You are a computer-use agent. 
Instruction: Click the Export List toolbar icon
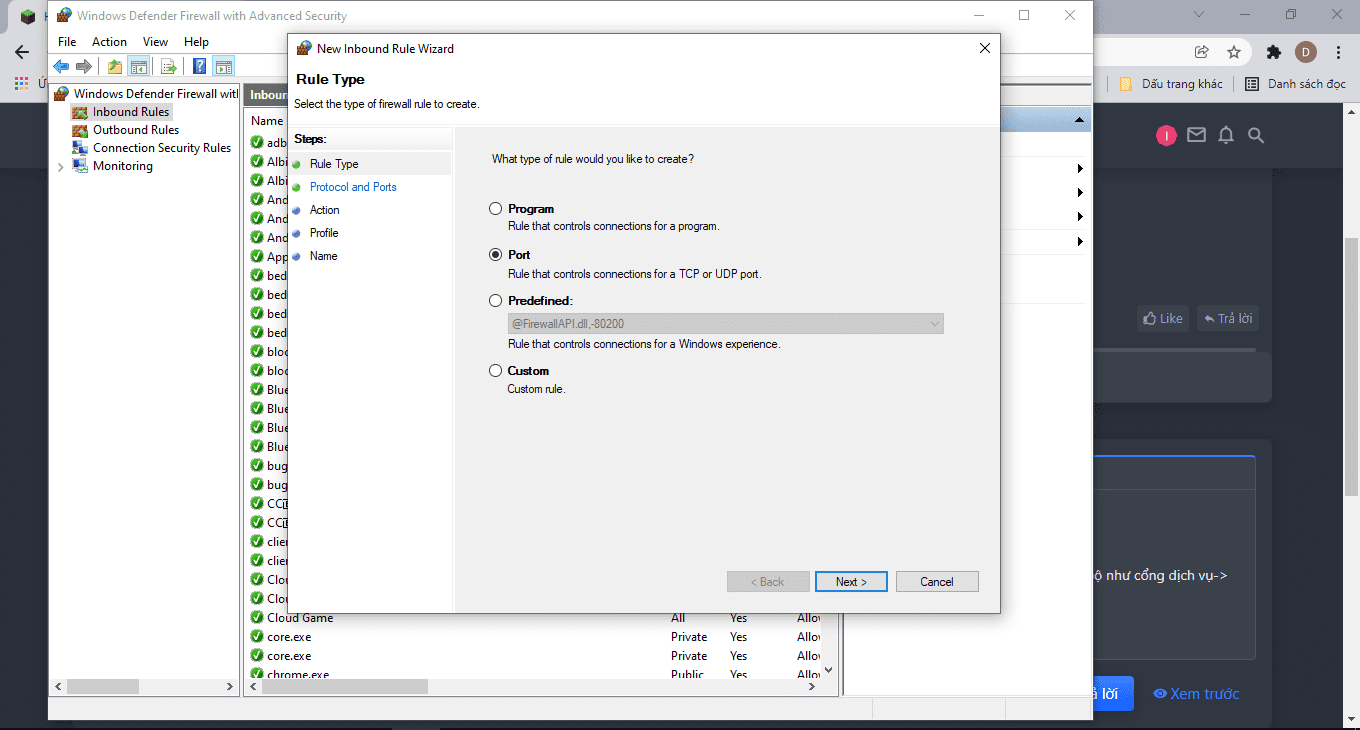169,67
